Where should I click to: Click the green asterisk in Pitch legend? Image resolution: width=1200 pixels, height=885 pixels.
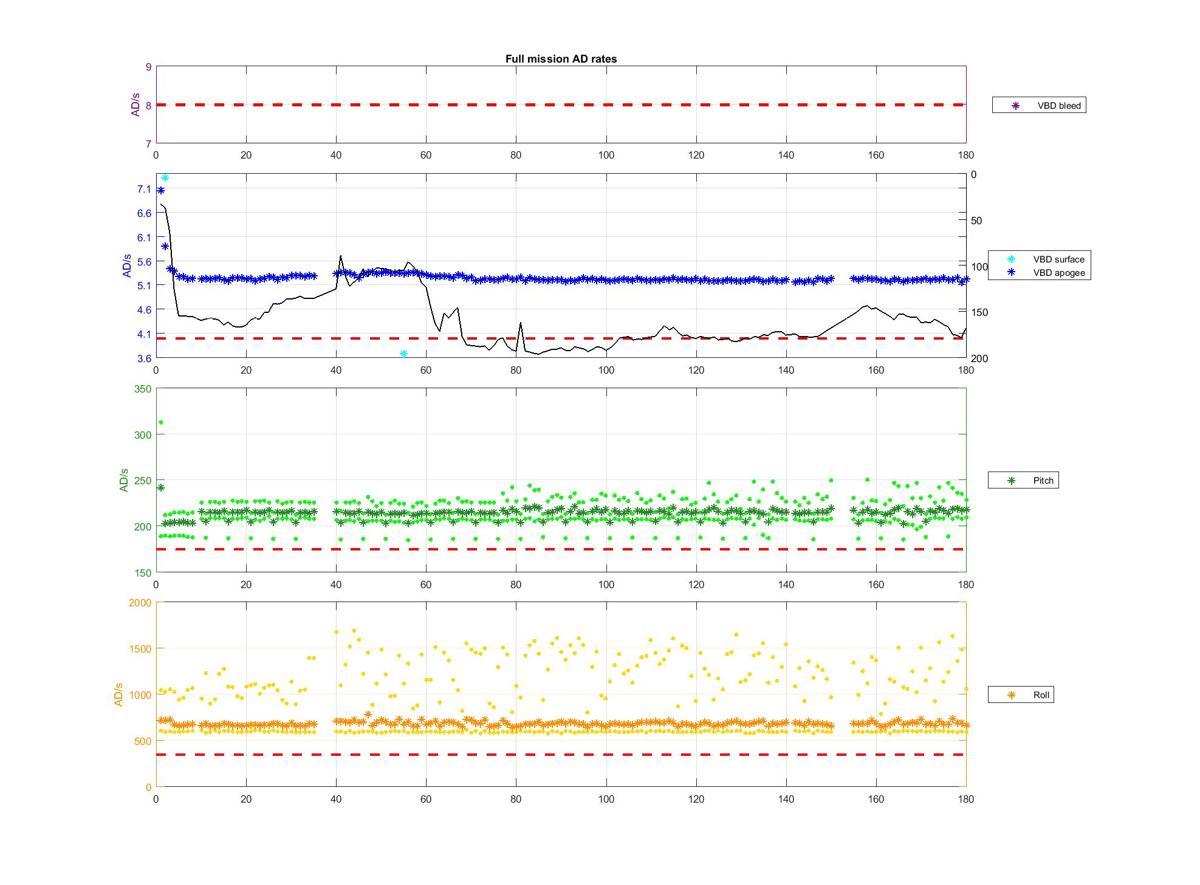1011,481
